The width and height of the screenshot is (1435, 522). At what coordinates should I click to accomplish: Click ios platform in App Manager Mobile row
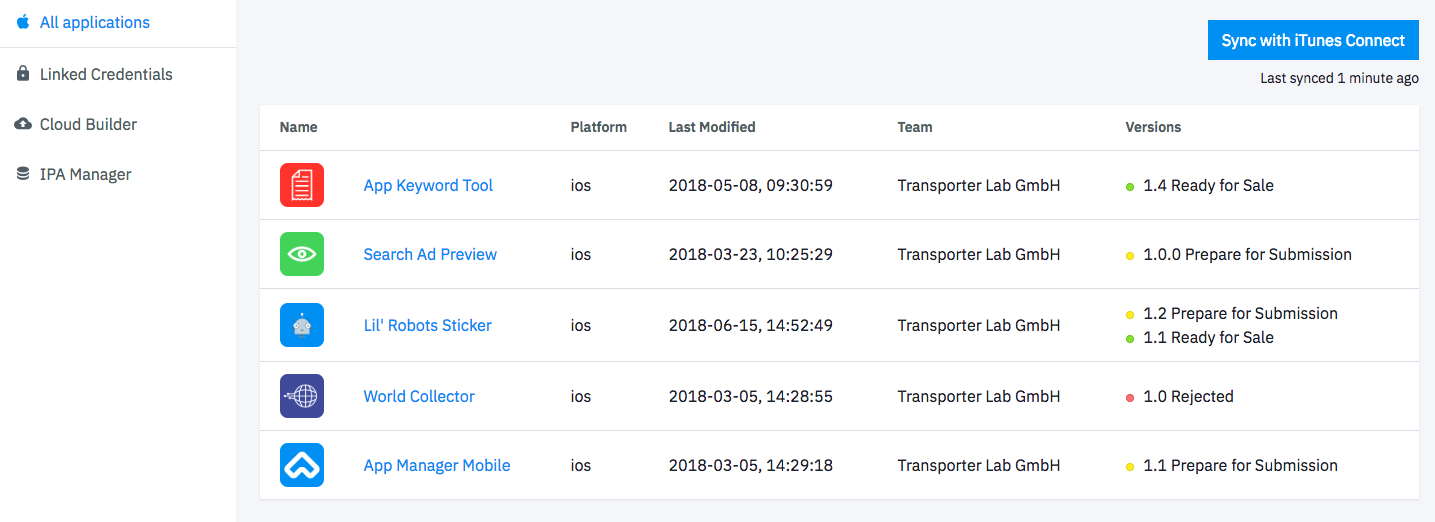(581, 465)
